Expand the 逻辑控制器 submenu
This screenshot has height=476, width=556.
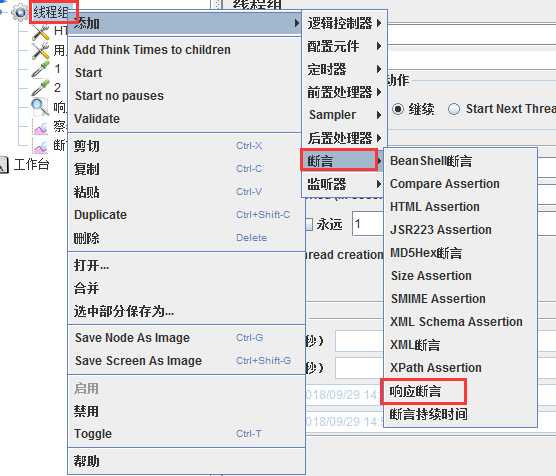344,23
